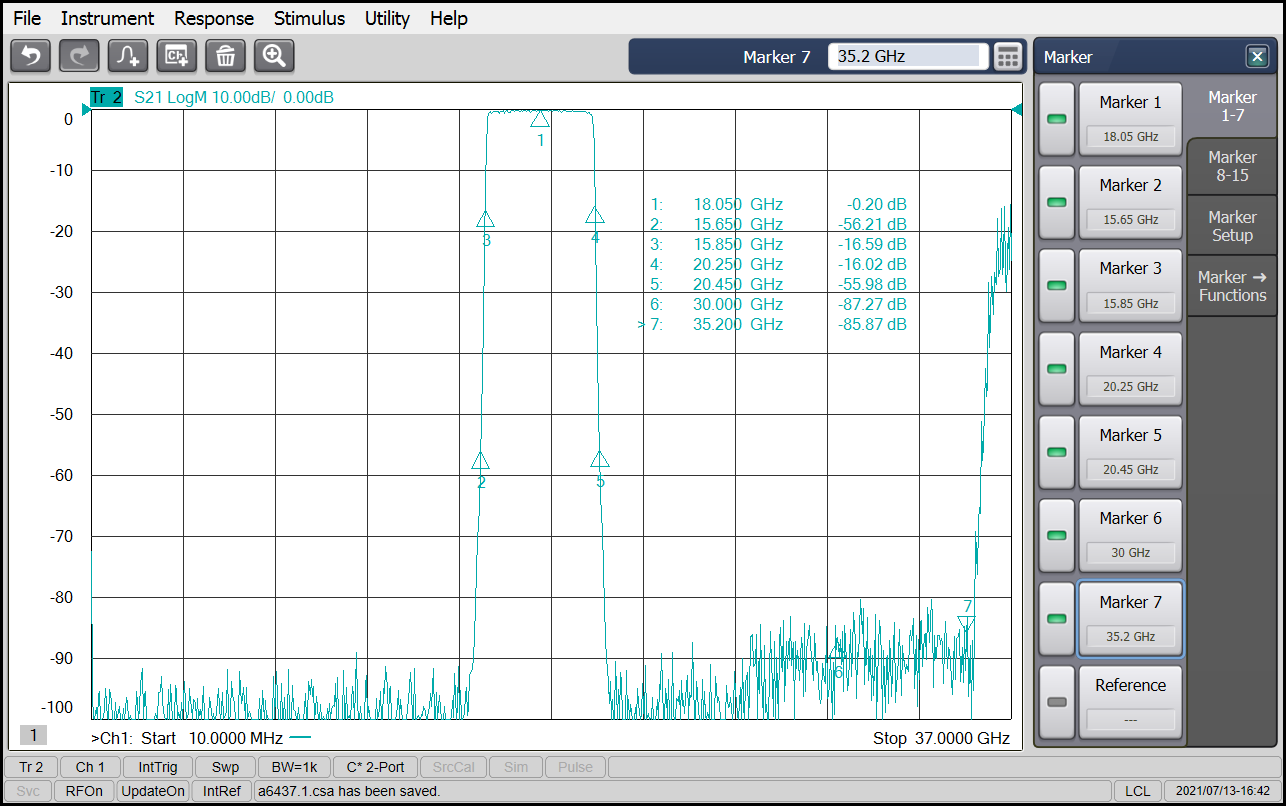Open the numeric keypad icon
The width and height of the screenshot is (1286, 806).
[x=1008, y=57]
